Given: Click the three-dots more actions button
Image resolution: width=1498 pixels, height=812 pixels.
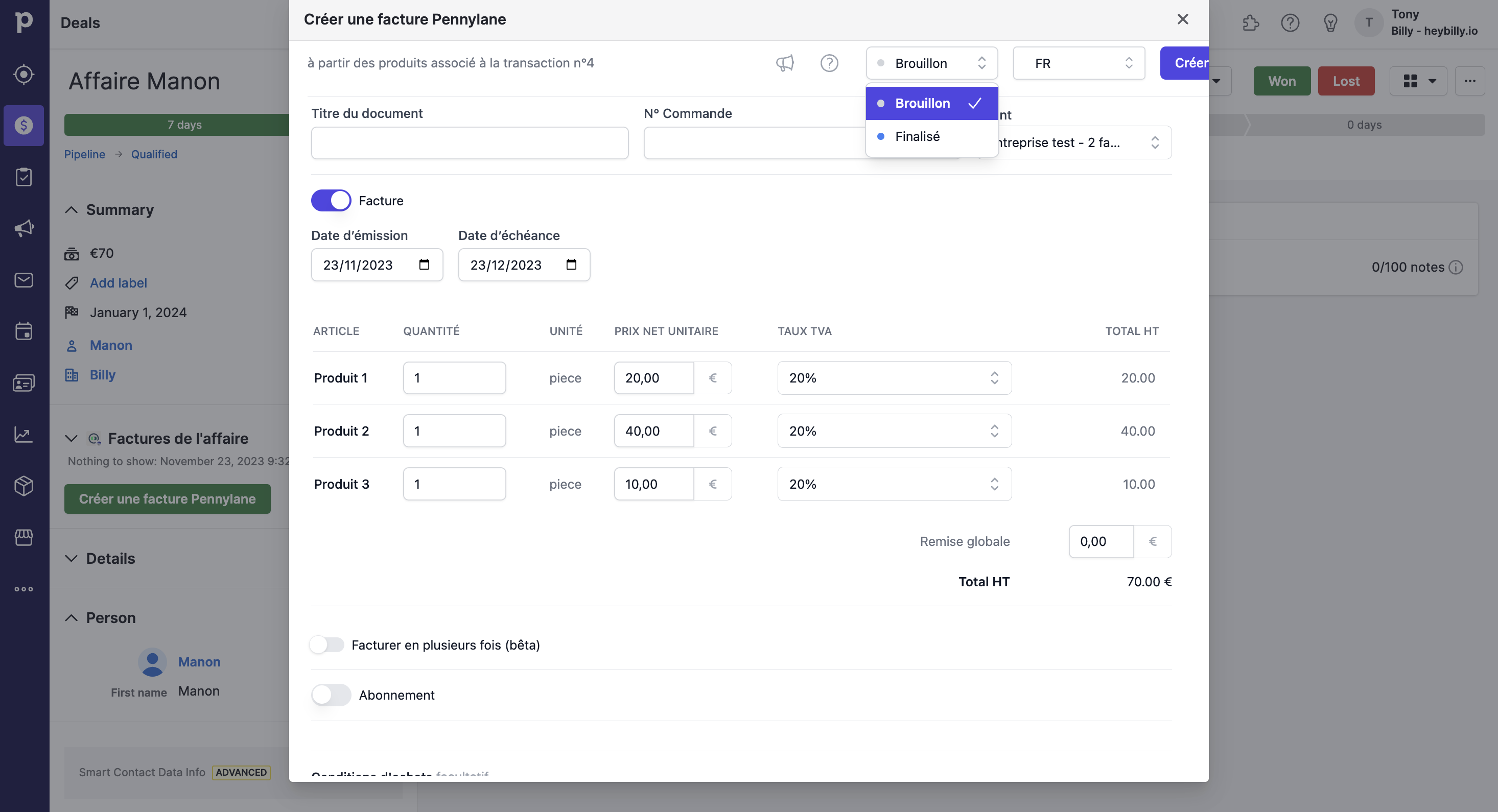Looking at the screenshot, I should [1469, 81].
